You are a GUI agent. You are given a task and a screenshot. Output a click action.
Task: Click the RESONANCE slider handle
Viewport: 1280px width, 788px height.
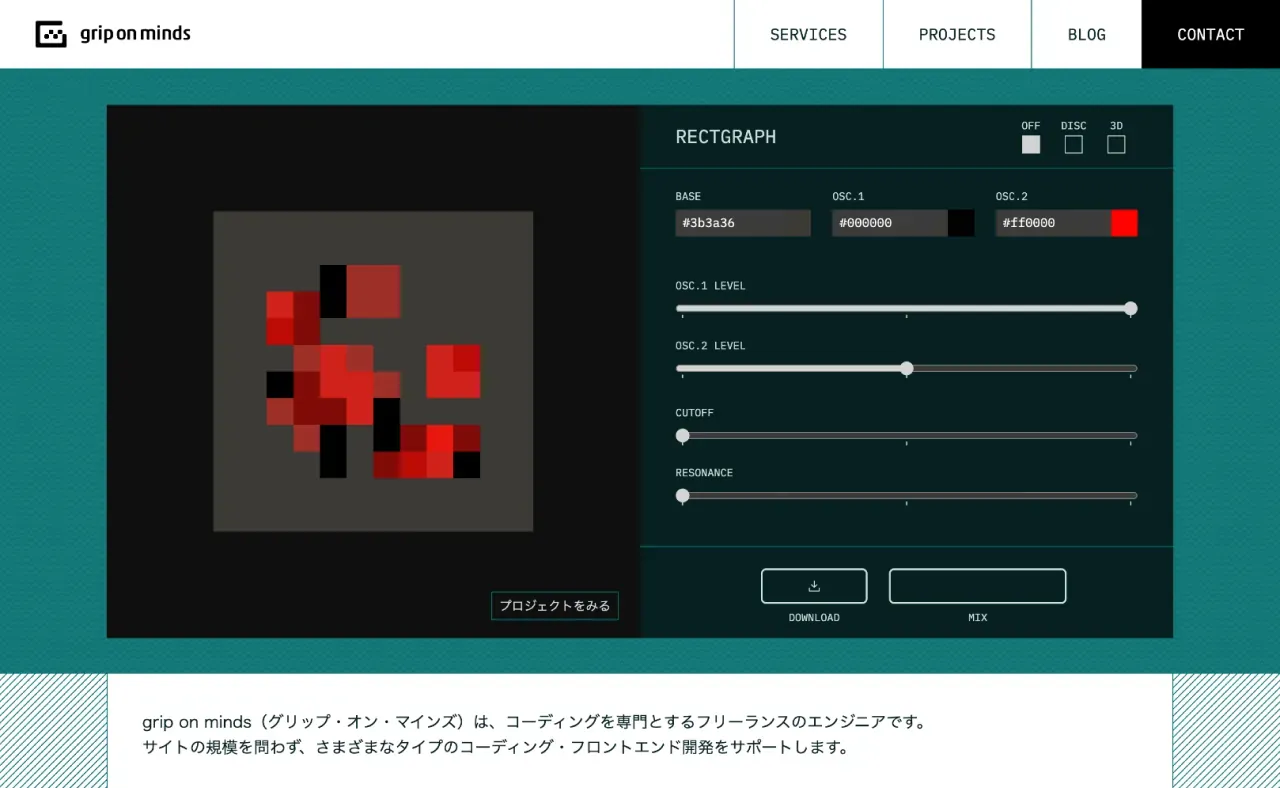point(683,496)
